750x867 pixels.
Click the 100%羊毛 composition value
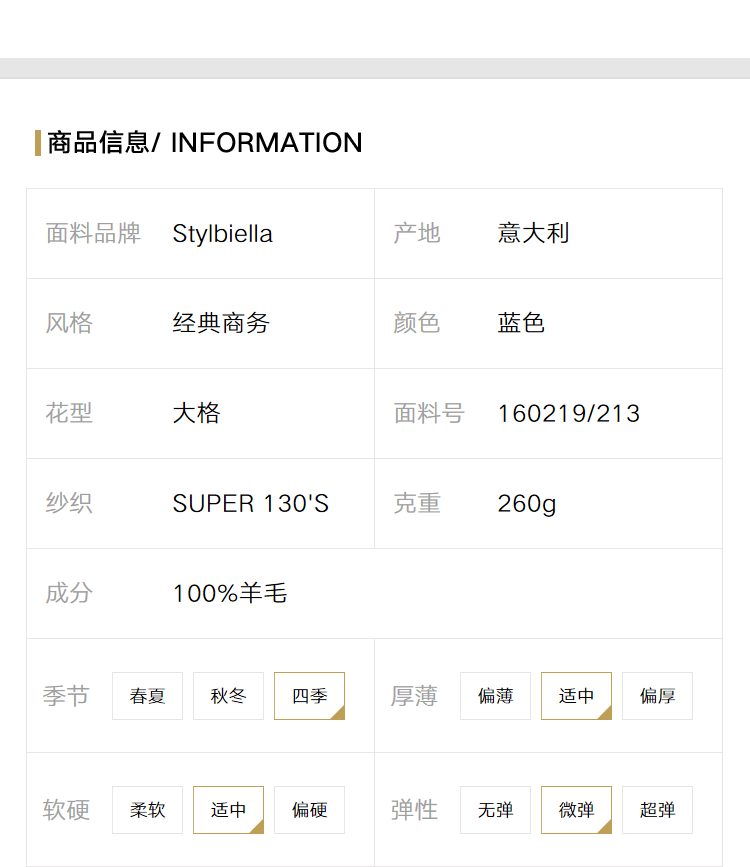230,593
